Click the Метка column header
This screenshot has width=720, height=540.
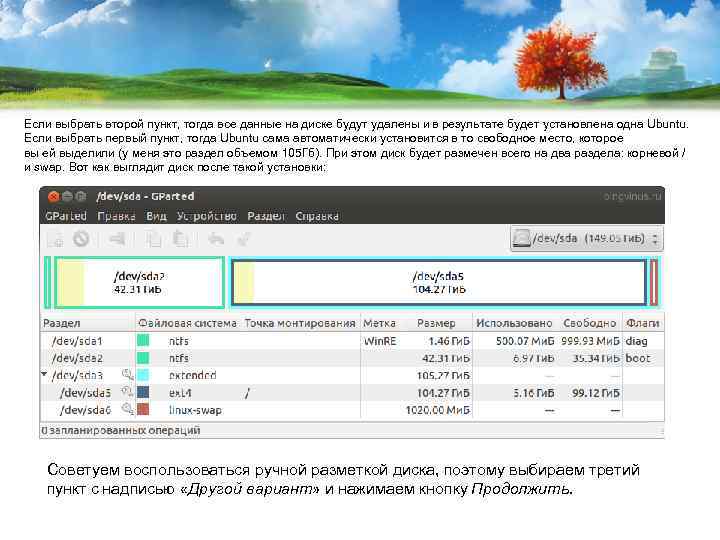point(379,323)
